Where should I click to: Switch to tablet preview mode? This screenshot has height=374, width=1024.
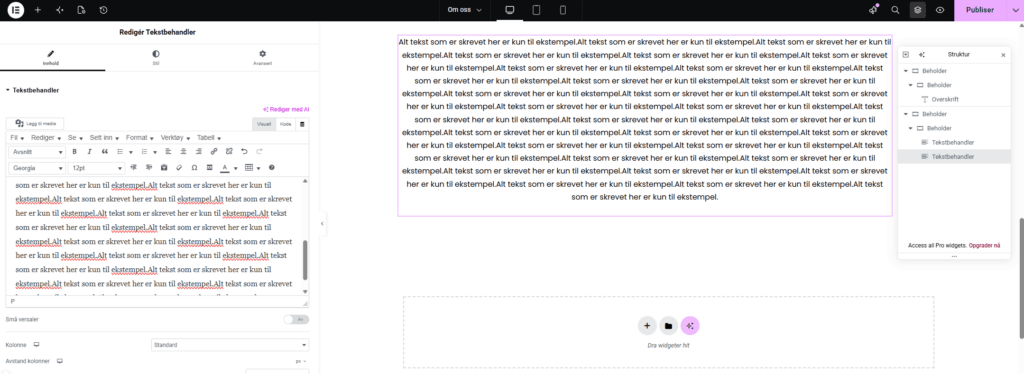point(536,10)
